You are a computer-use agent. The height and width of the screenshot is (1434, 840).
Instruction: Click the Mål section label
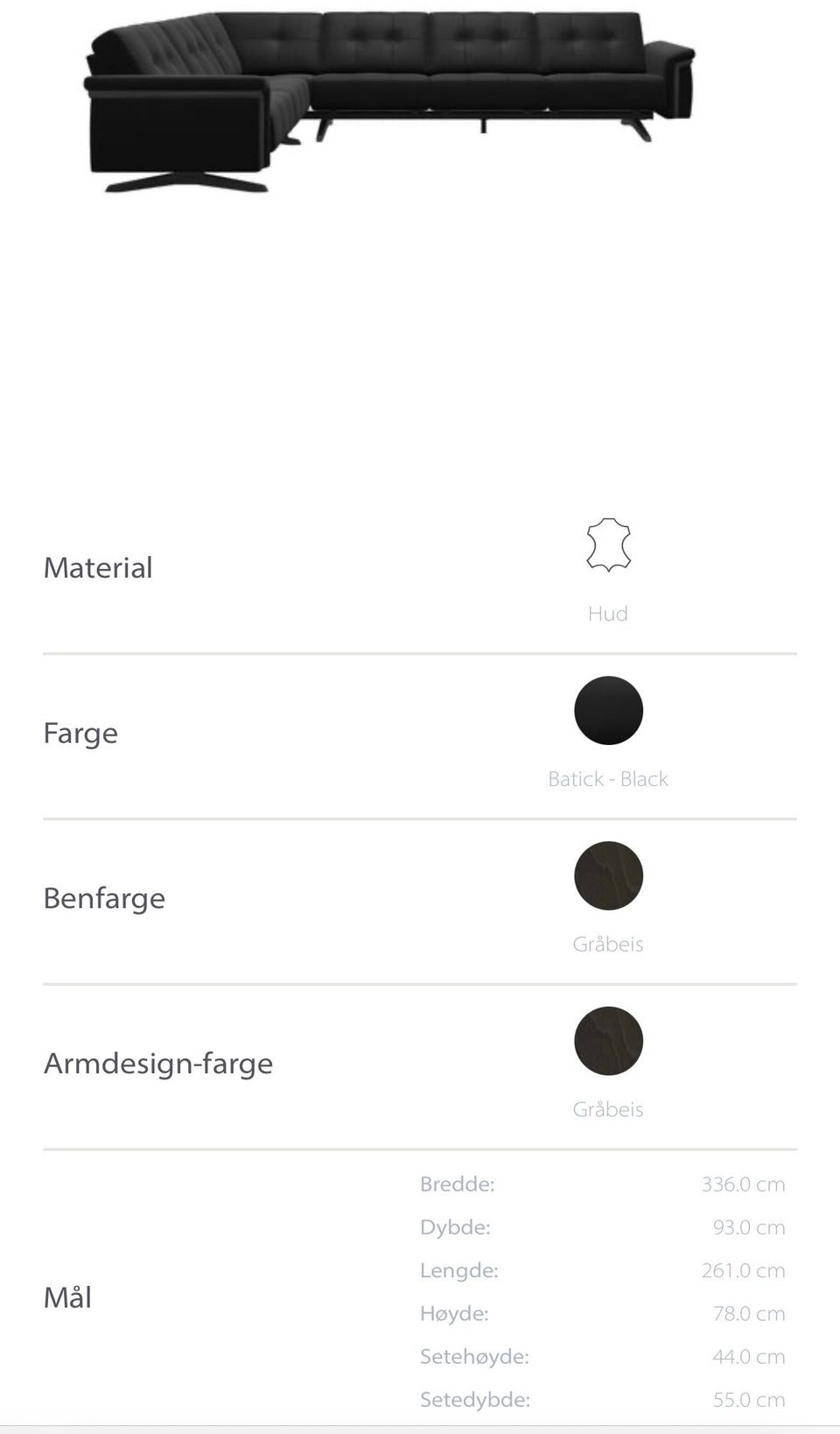(x=67, y=1297)
